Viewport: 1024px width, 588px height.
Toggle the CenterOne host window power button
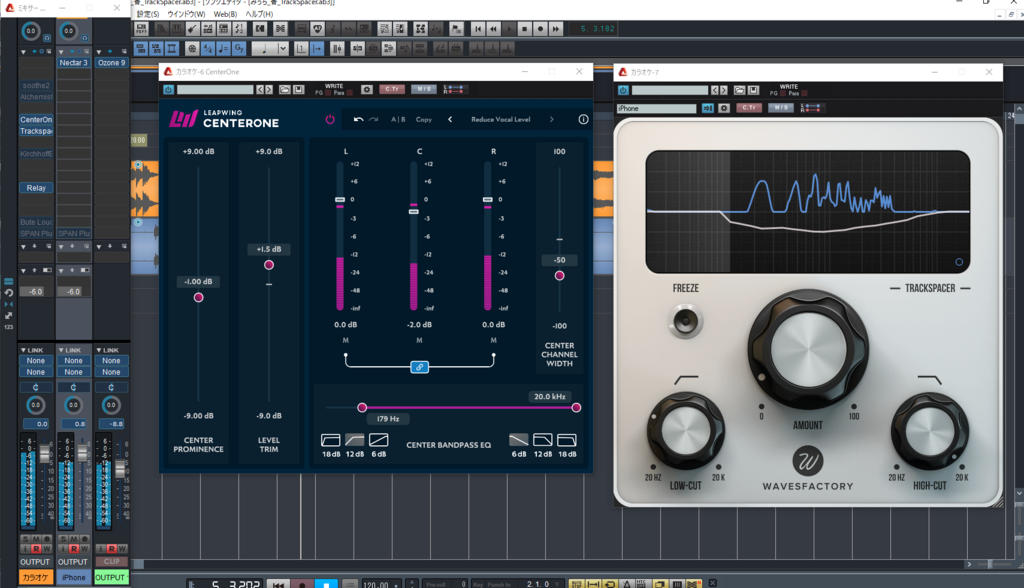pos(168,90)
